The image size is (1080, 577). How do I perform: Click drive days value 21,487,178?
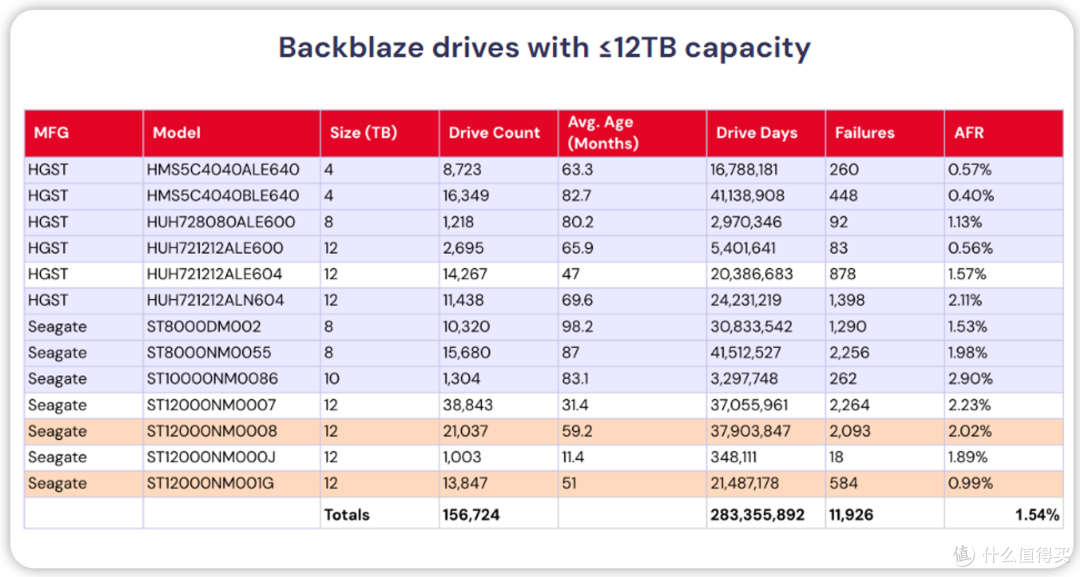tap(745, 483)
